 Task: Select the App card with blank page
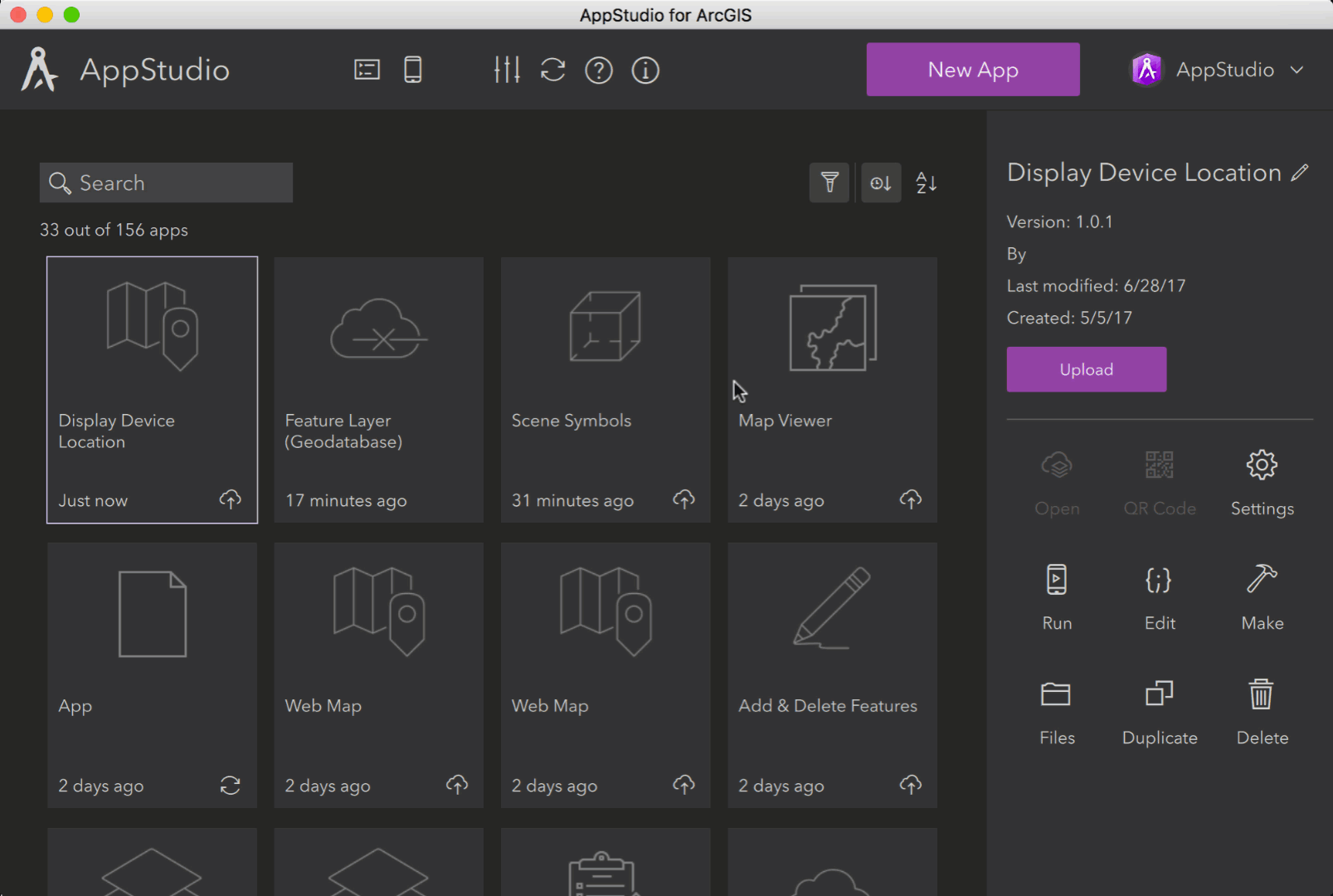(152, 675)
